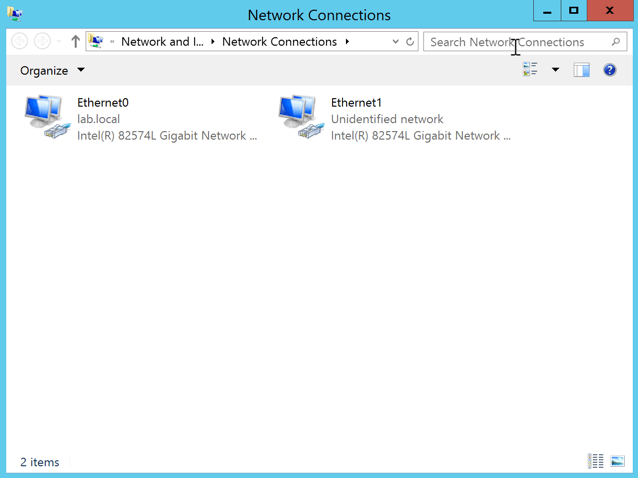
Task: Click the Network Connections breadcrumb
Action: tap(279, 42)
